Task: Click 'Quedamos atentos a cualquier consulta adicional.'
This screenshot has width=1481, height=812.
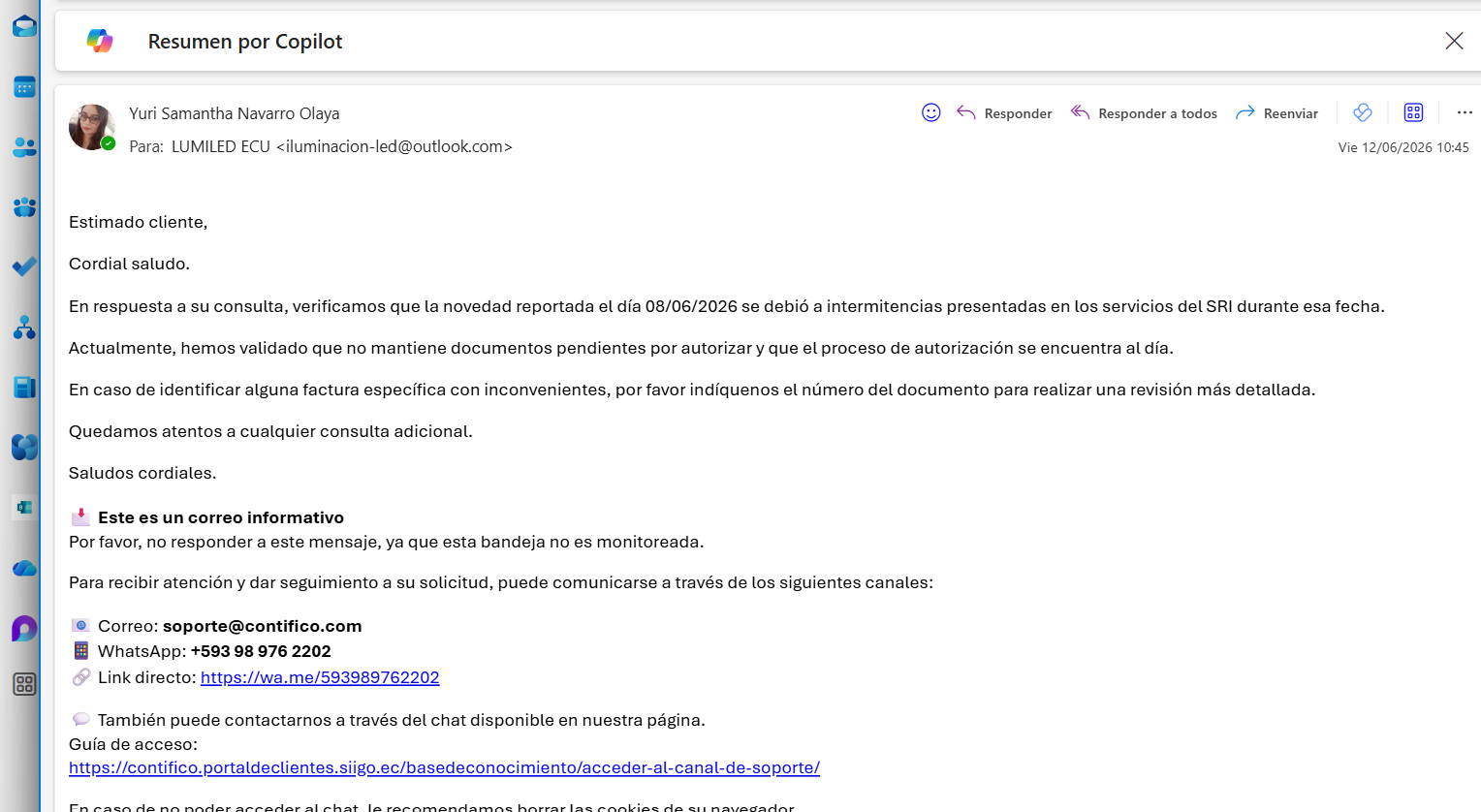Action: click(270, 431)
